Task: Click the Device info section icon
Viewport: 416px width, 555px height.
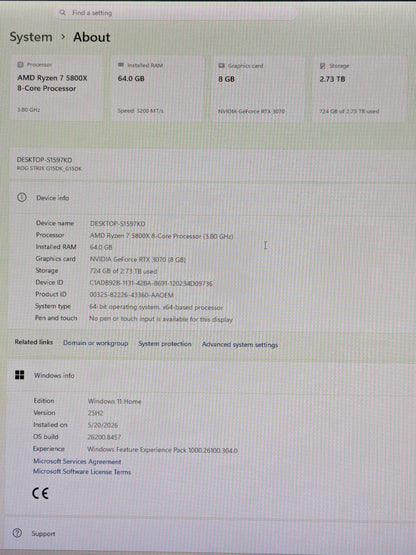Action: click(x=22, y=198)
